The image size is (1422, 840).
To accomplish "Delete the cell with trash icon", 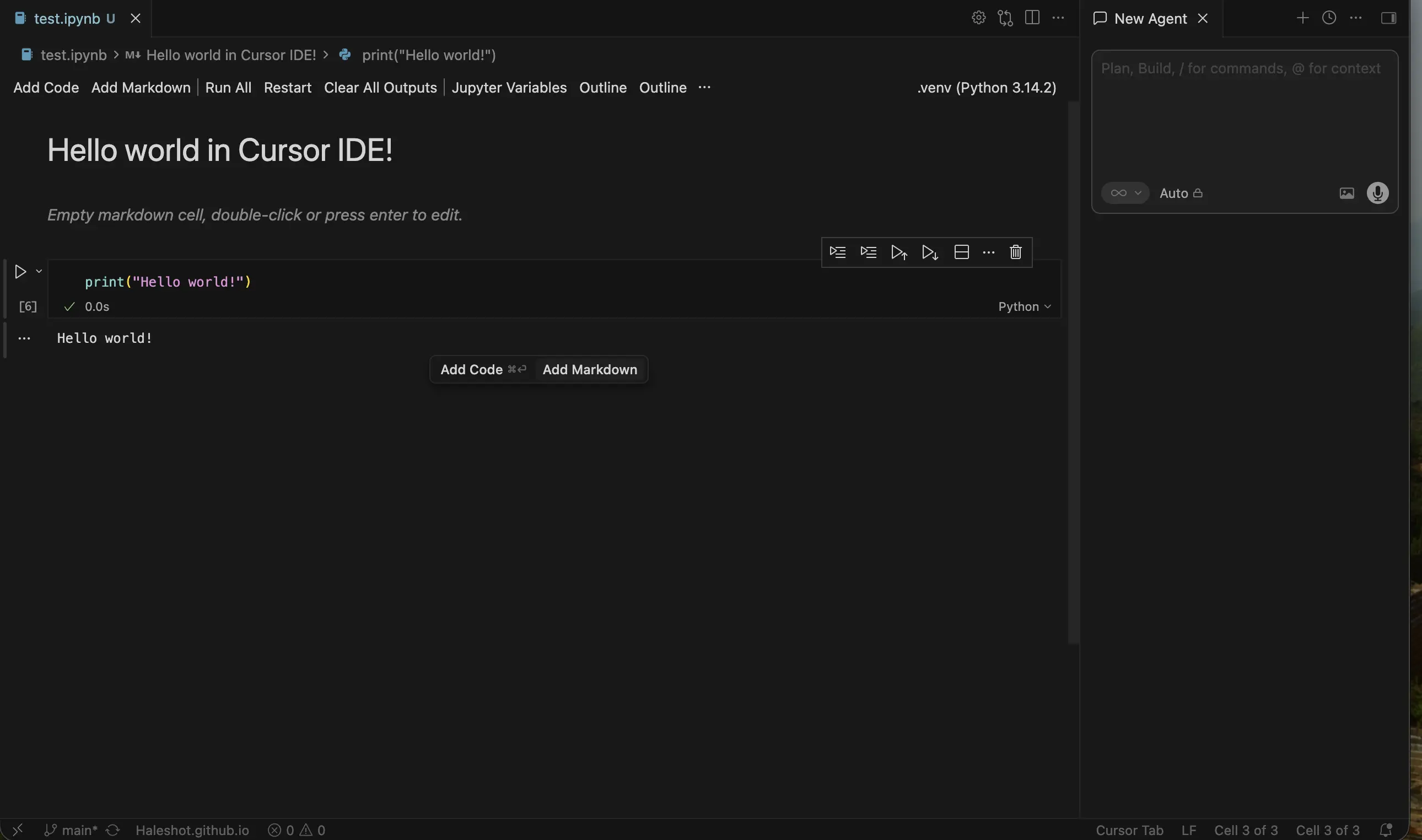I will tap(1016, 252).
